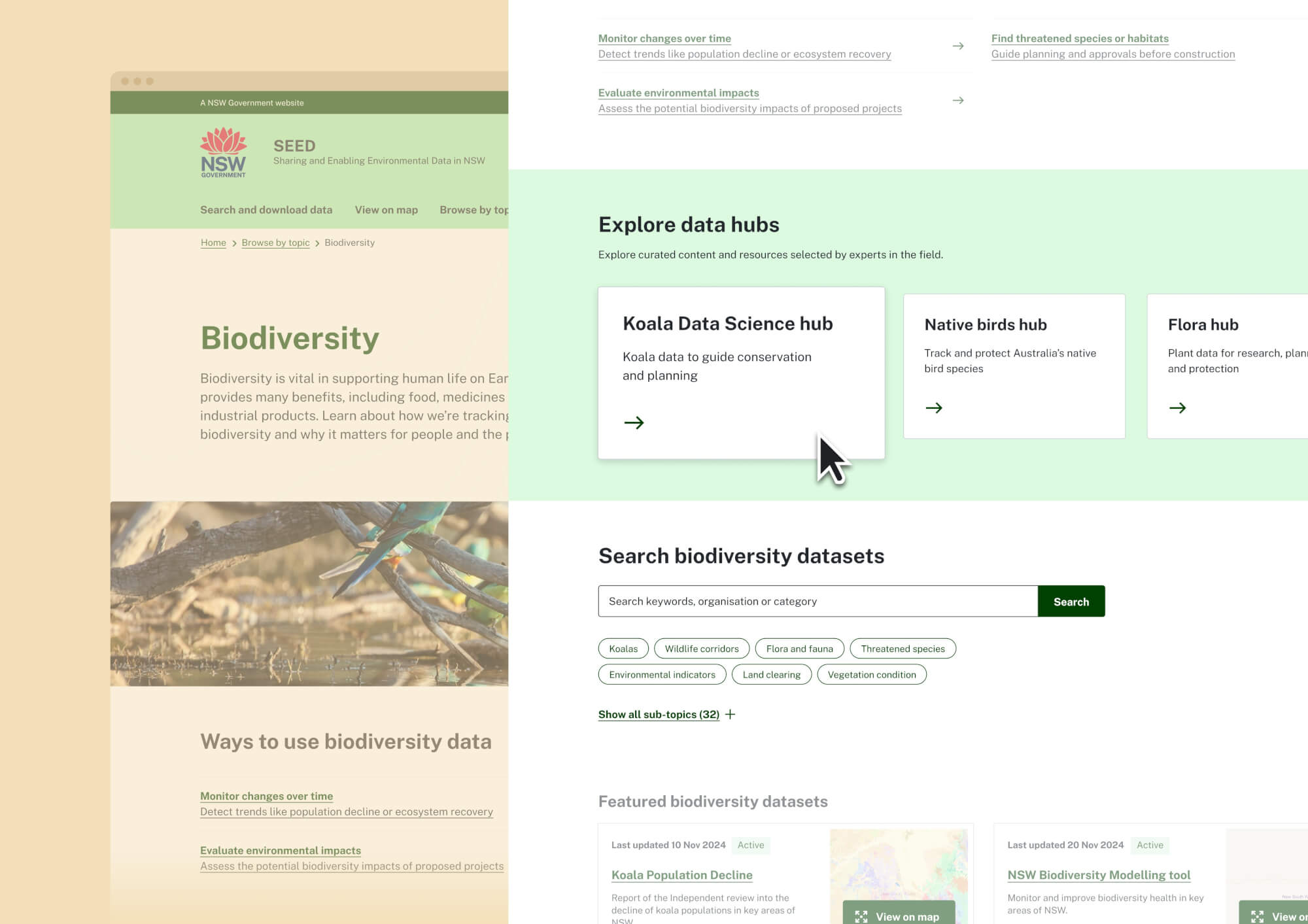Click the green Search button

(x=1071, y=601)
